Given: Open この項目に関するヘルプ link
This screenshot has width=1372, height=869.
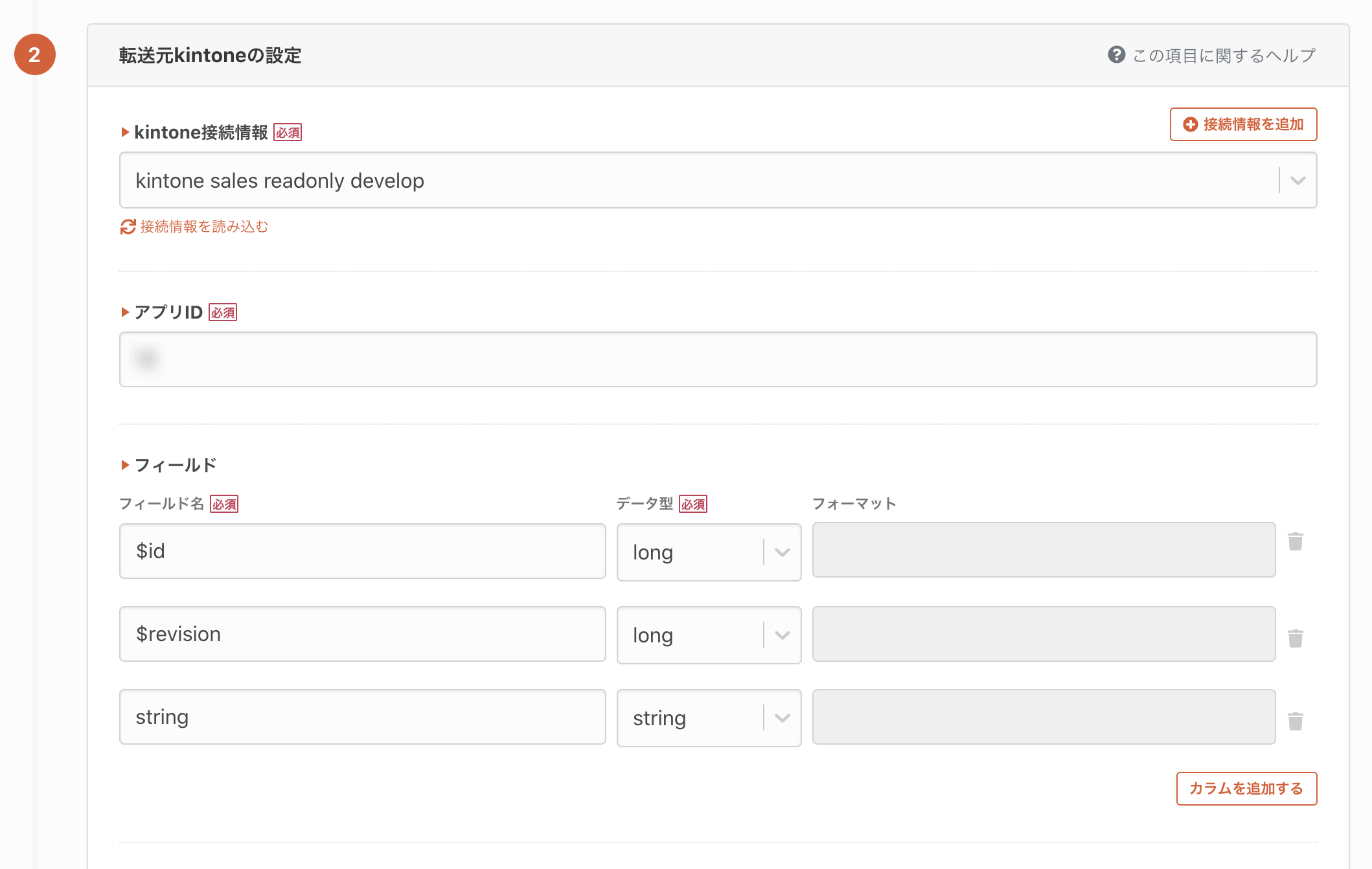Looking at the screenshot, I should click(1223, 56).
